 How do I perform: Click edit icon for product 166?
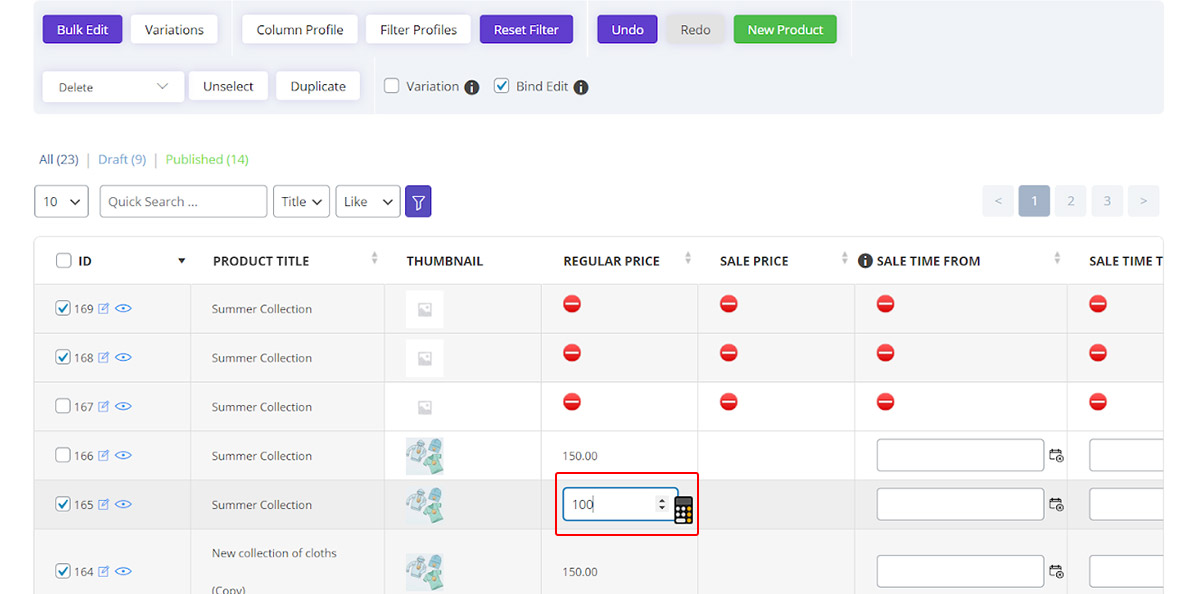pyautogui.click(x=103, y=456)
